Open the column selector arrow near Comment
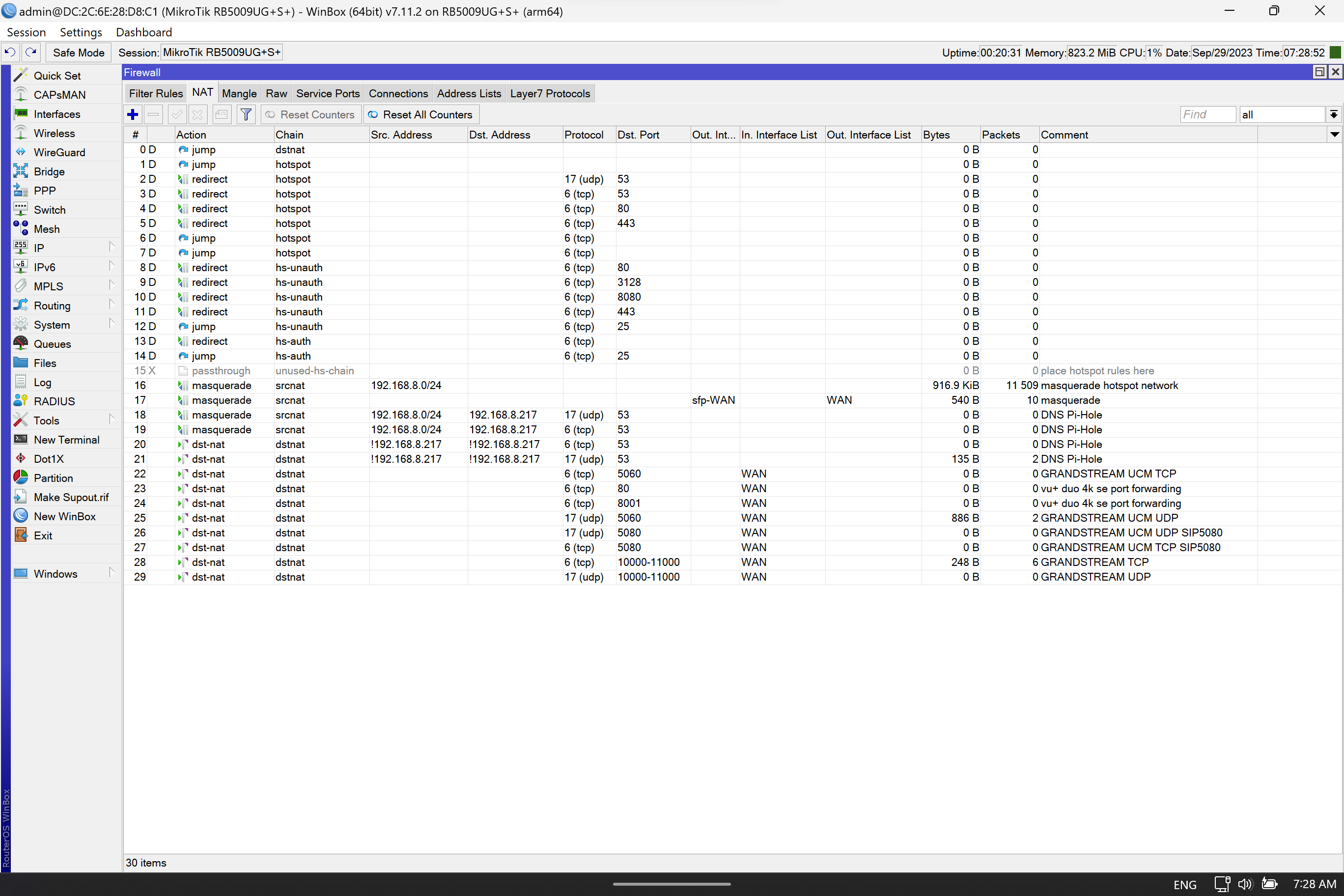Screen dimensions: 1344x896 1335,134
